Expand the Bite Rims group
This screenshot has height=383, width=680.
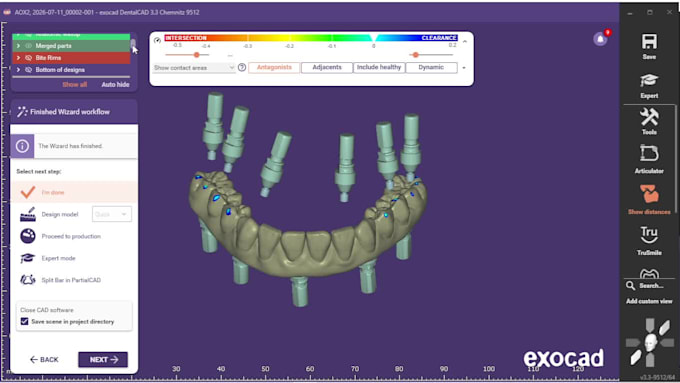[x=18, y=58]
